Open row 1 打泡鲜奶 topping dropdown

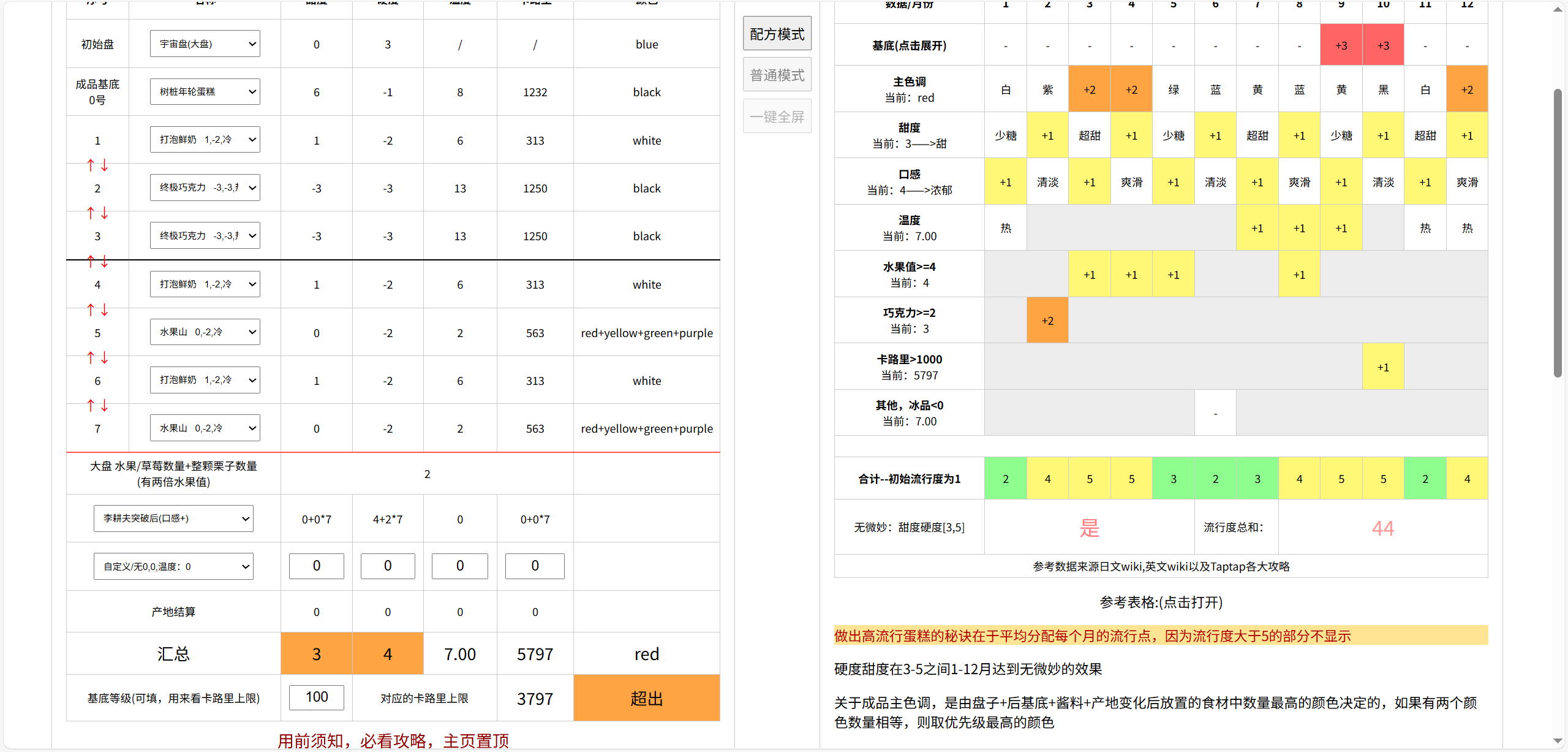[205, 139]
